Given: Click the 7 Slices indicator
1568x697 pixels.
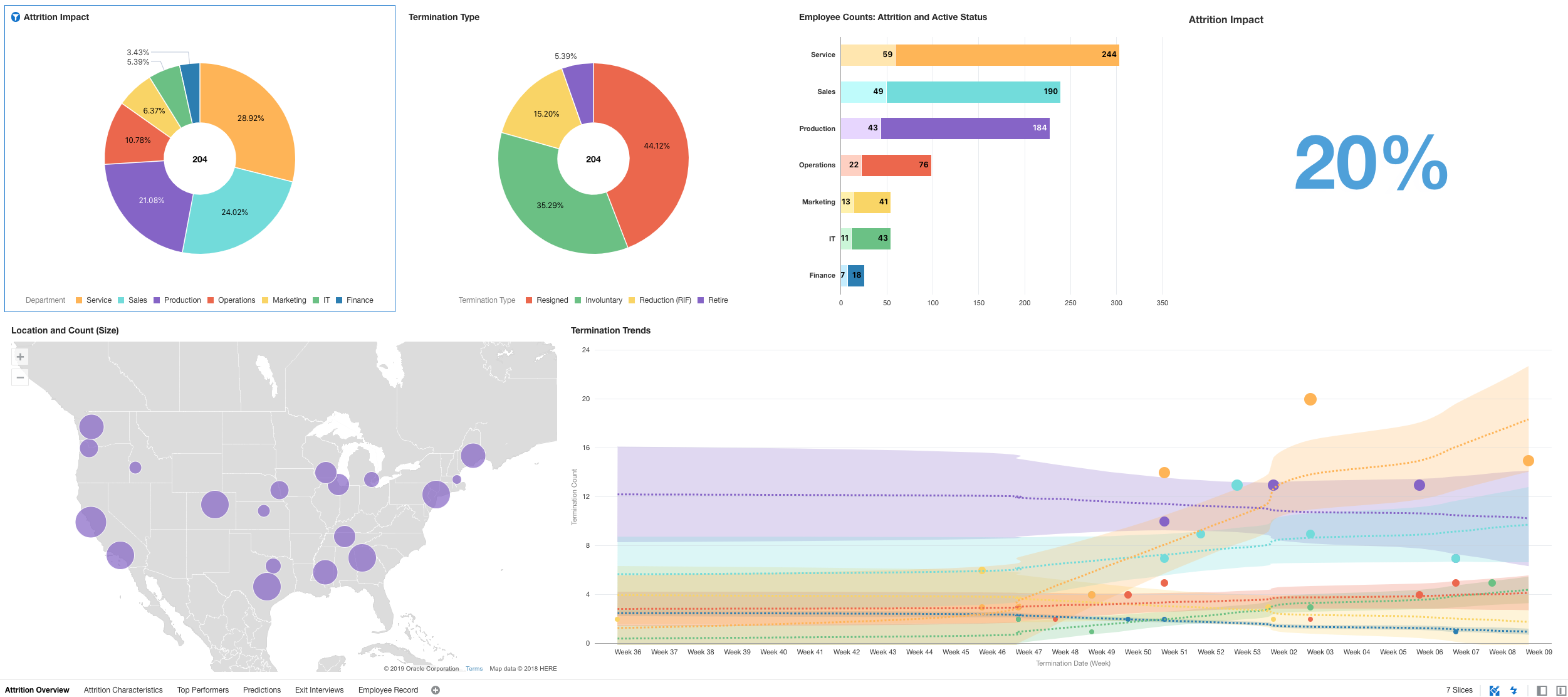Looking at the screenshot, I should [x=1458, y=689].
